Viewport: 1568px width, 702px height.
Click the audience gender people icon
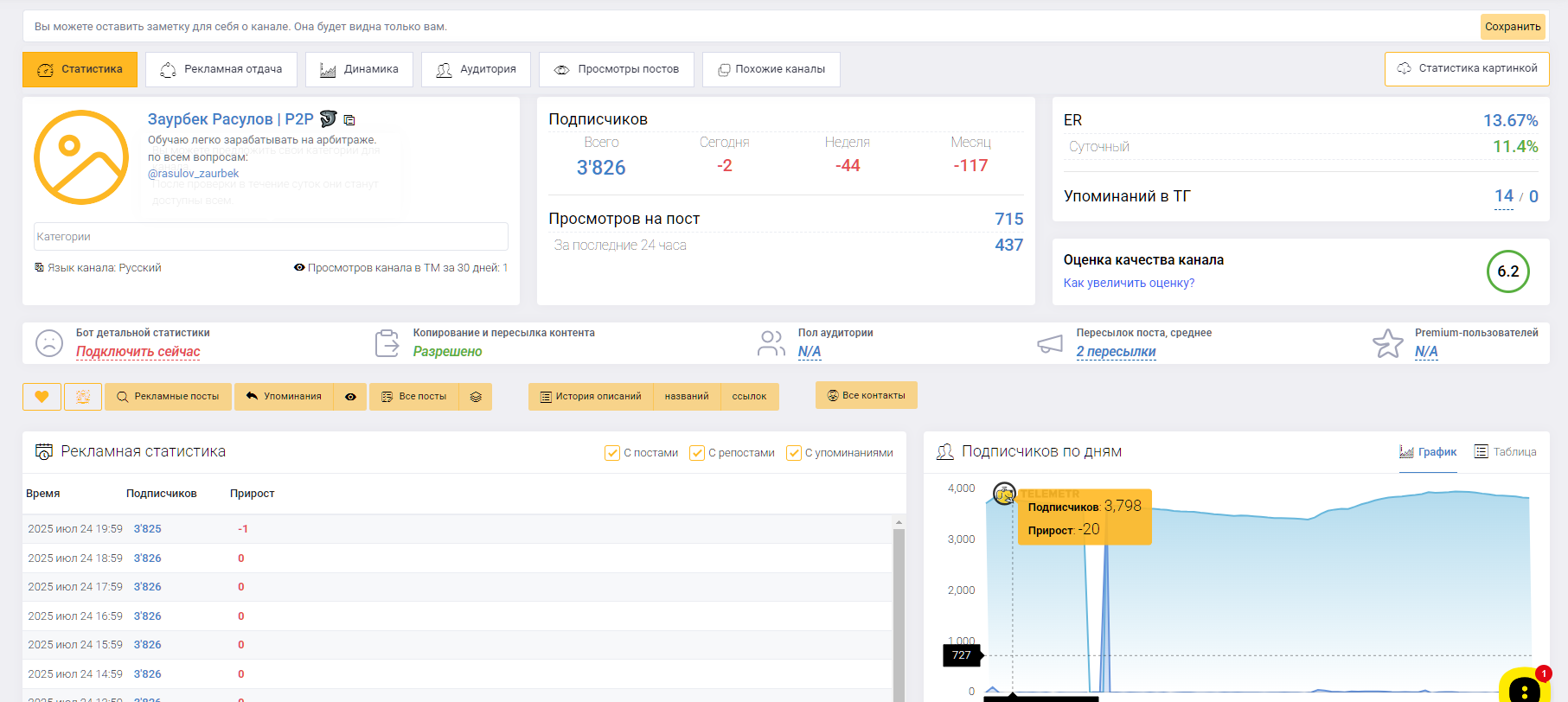coord(771,343)
